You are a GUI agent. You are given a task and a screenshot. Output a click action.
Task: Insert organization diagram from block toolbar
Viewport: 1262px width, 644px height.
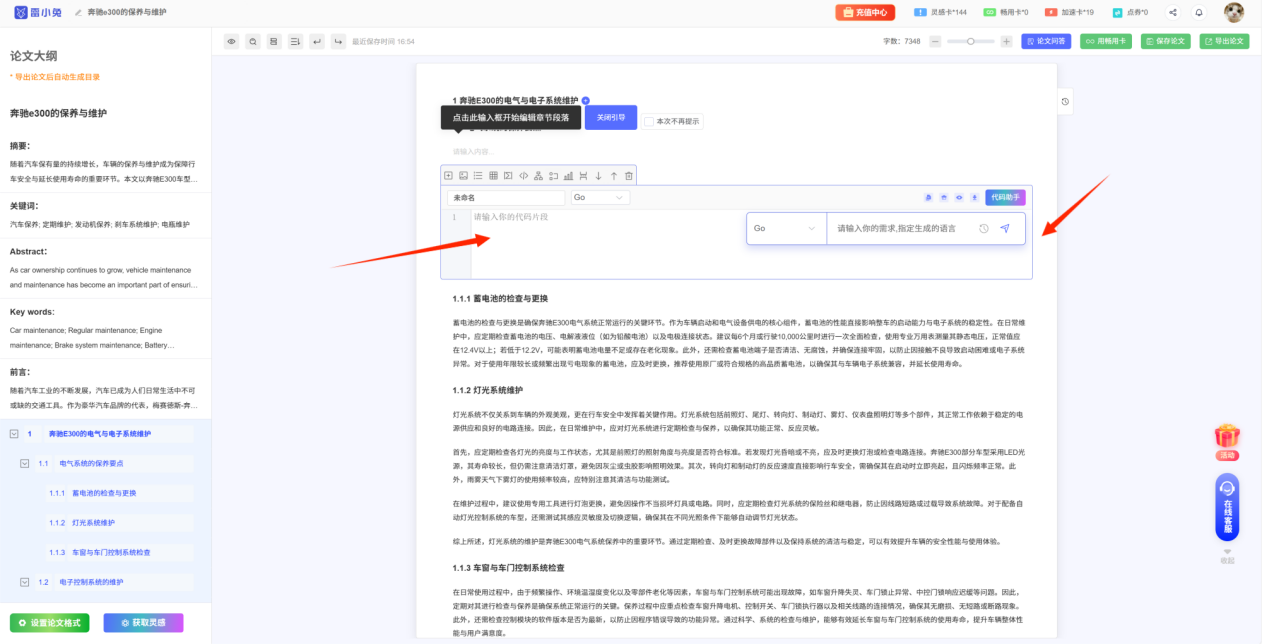tap(538, 176)
